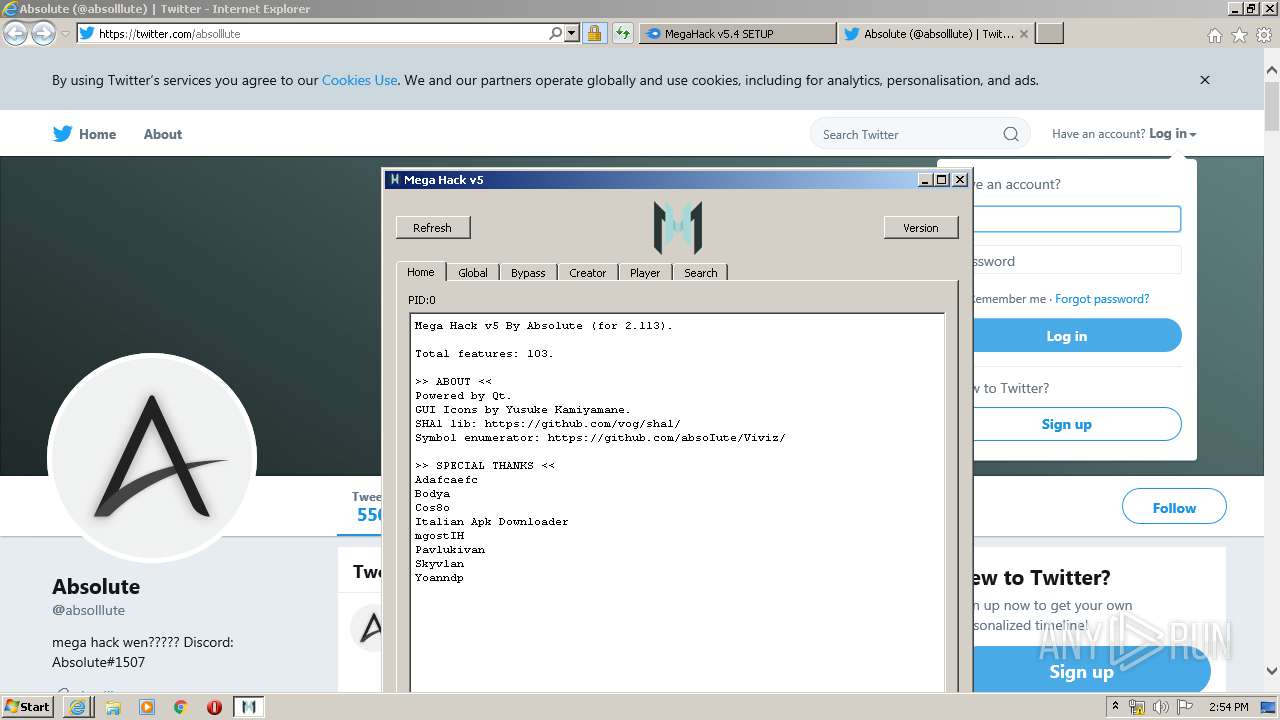Click the 'Italian Apk Downloader' line
1280x720 pixels.
click(492, 522)
